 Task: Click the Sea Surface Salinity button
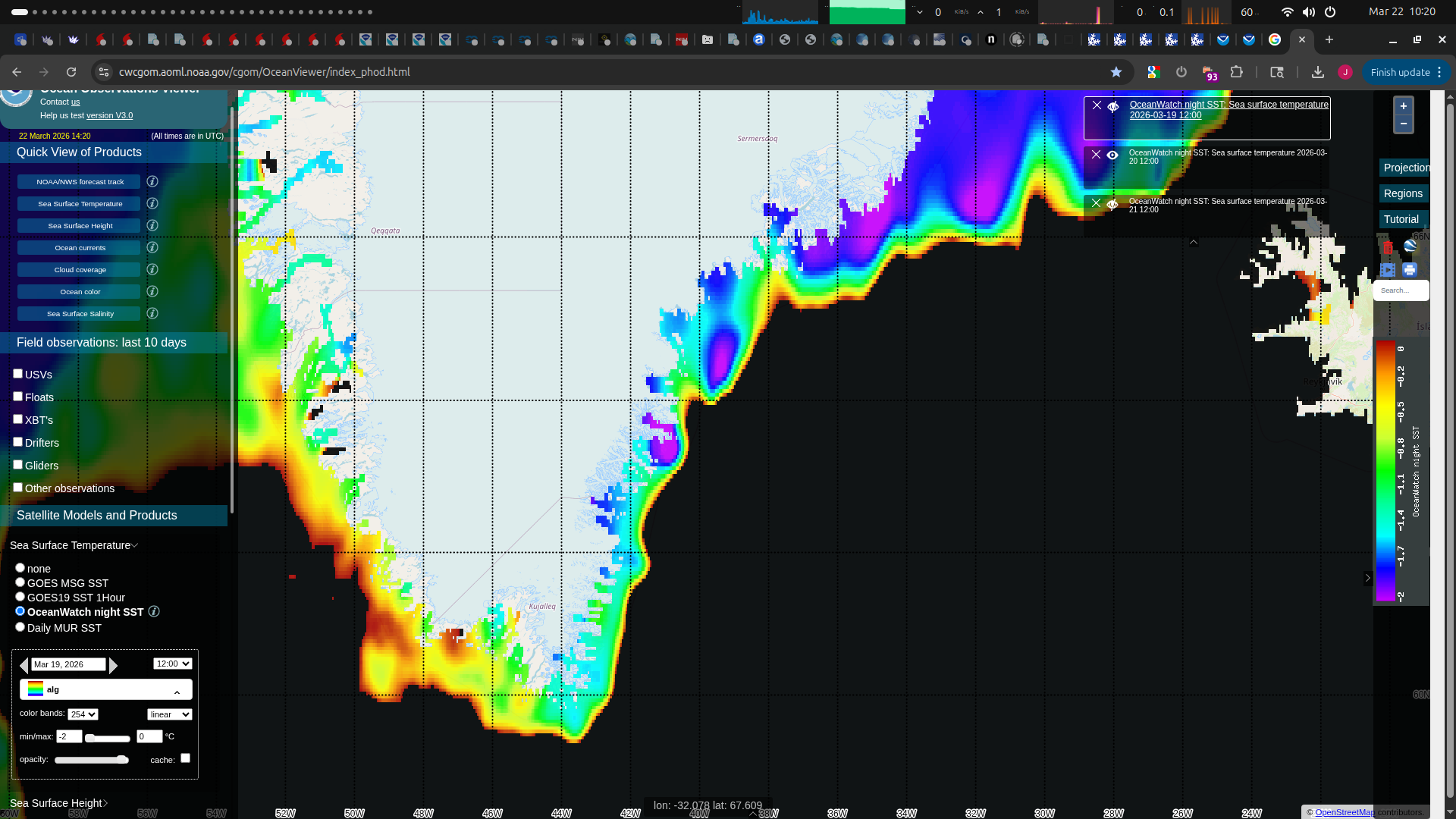[x=80, y=313]
